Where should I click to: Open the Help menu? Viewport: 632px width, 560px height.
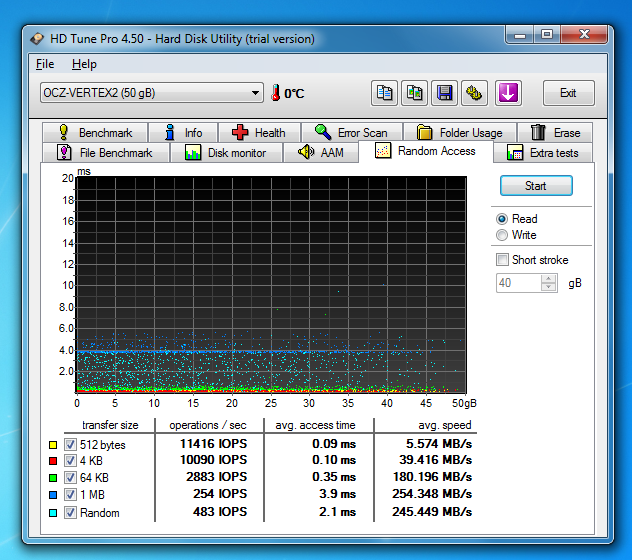click(x=84, y=64)
